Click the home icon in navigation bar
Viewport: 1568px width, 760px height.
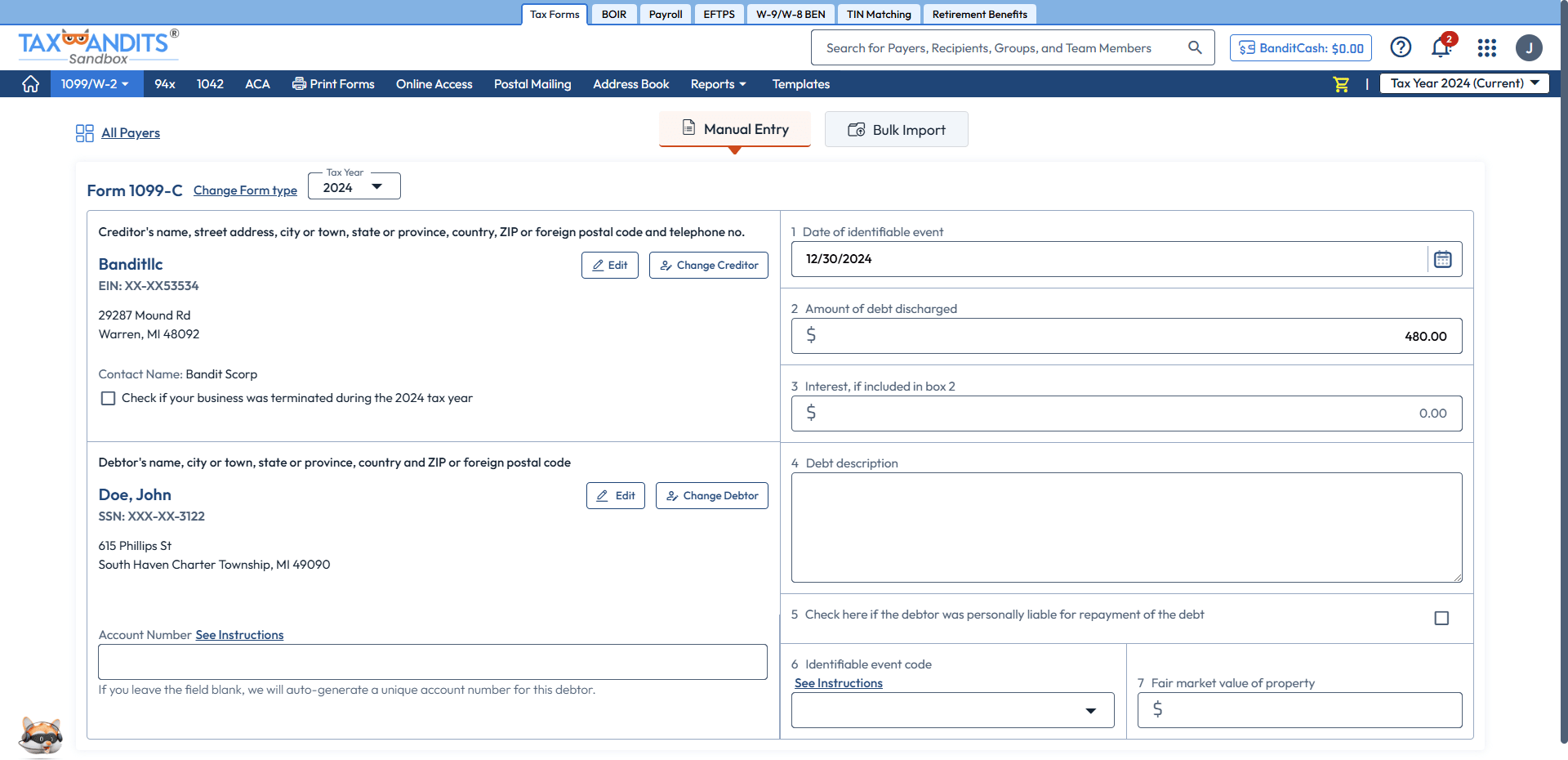click(x=30, y=83)
